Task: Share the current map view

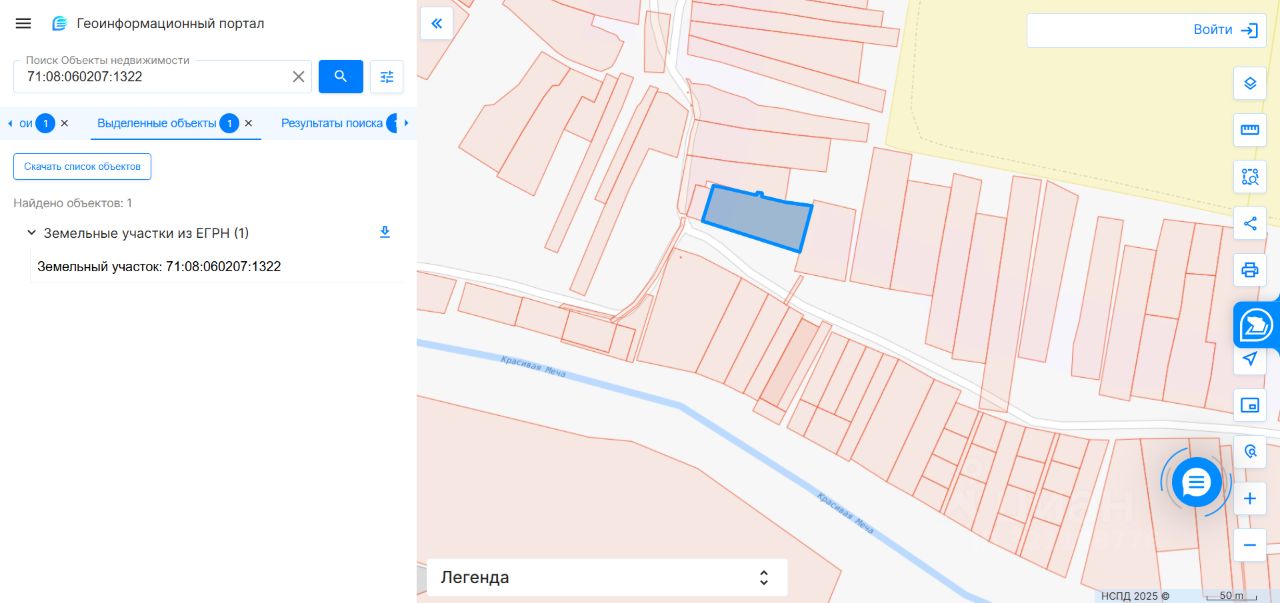Action: click(x=1250, y=223)
